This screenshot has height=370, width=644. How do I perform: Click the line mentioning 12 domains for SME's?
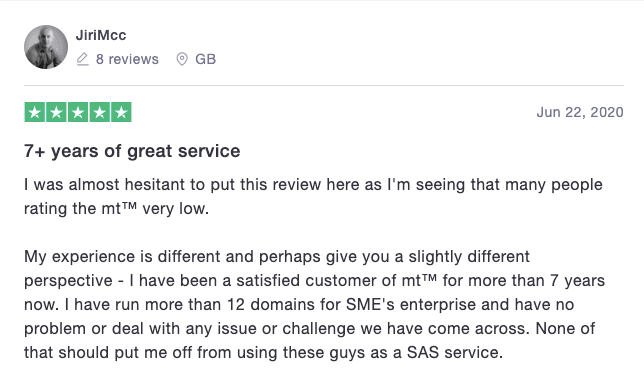299,305
